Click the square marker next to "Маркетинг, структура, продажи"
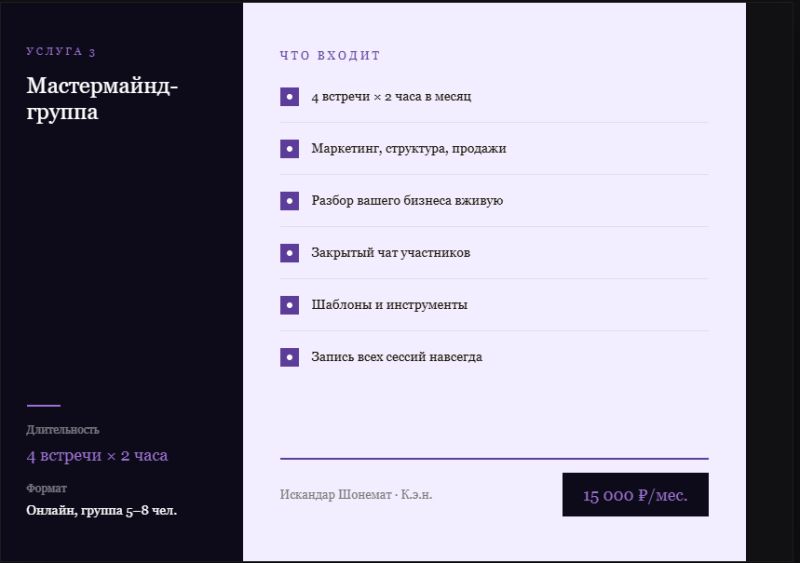The width and height of the screenshot is (800, 563). 290,149
